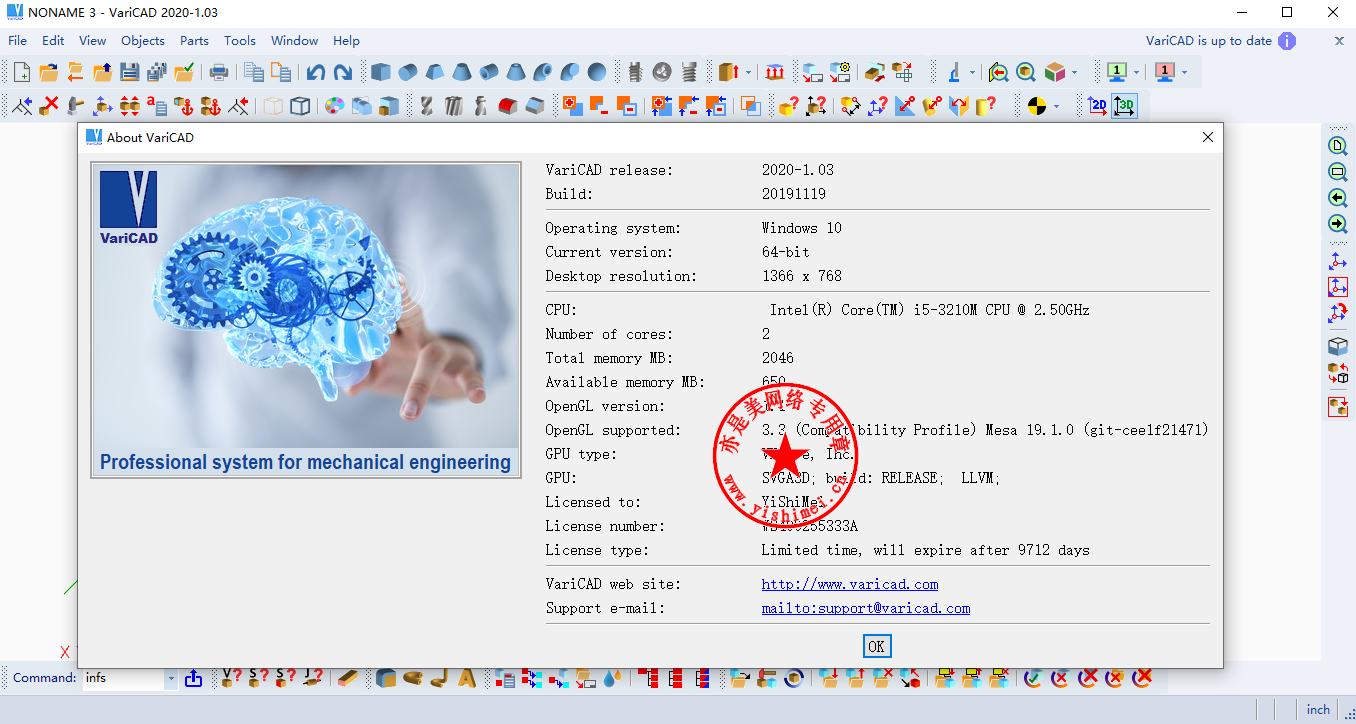The image size is (1356, 724).
Task: Insert a cone solid
Action: [462, 72]
